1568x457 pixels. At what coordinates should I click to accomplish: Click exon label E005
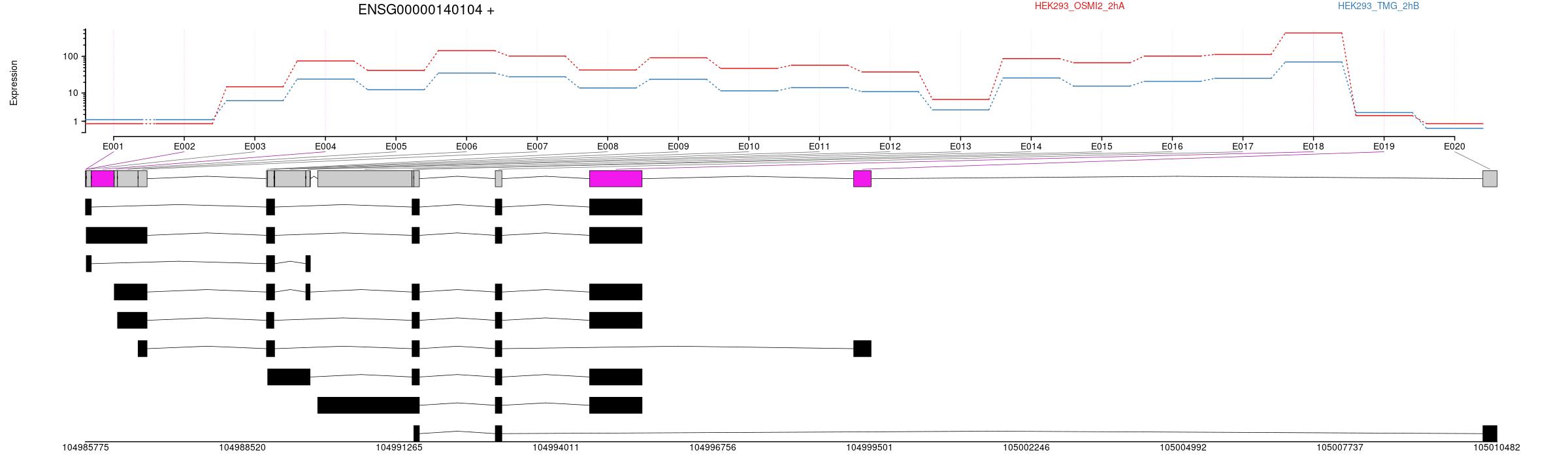pyautogui.click(x=396, y=147)
